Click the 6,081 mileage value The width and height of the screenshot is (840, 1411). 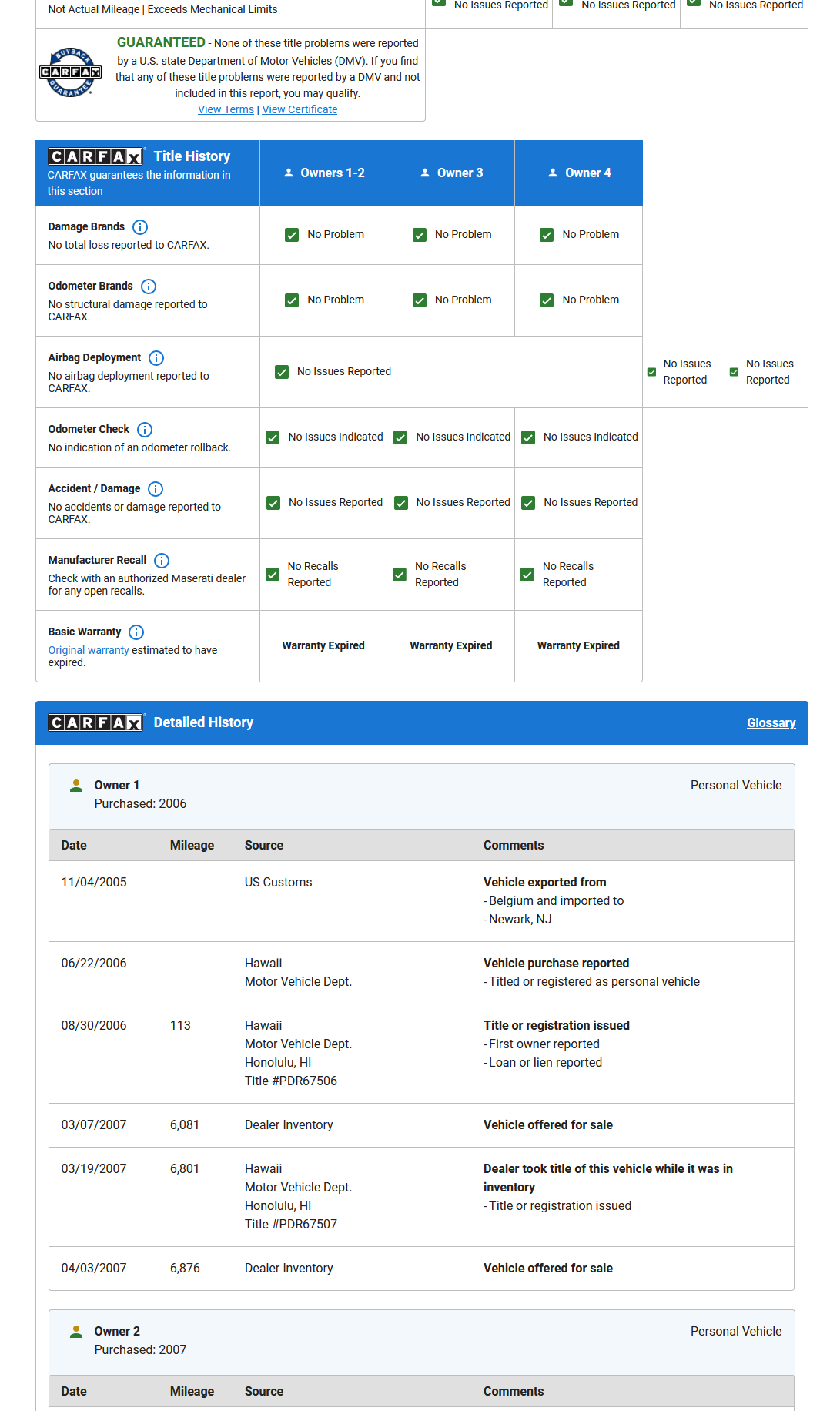pos(185,1124)
